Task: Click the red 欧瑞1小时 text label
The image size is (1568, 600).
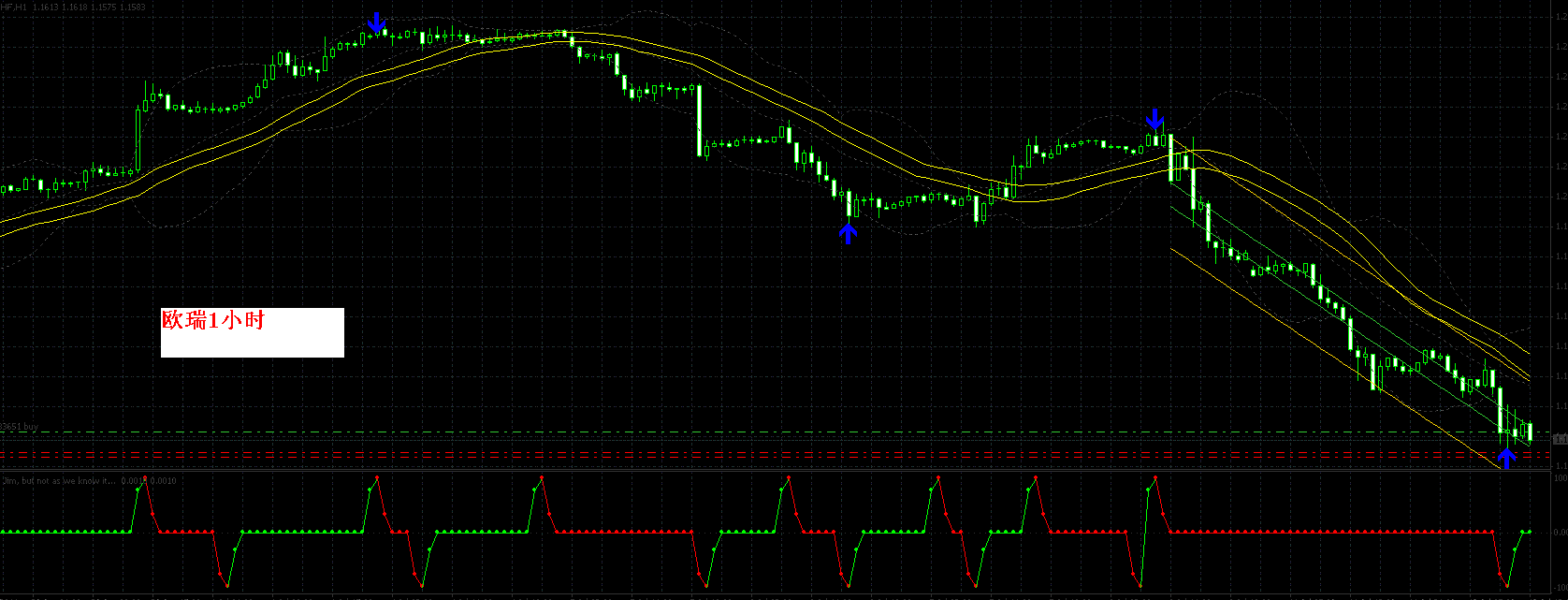Action: (214, 321)
